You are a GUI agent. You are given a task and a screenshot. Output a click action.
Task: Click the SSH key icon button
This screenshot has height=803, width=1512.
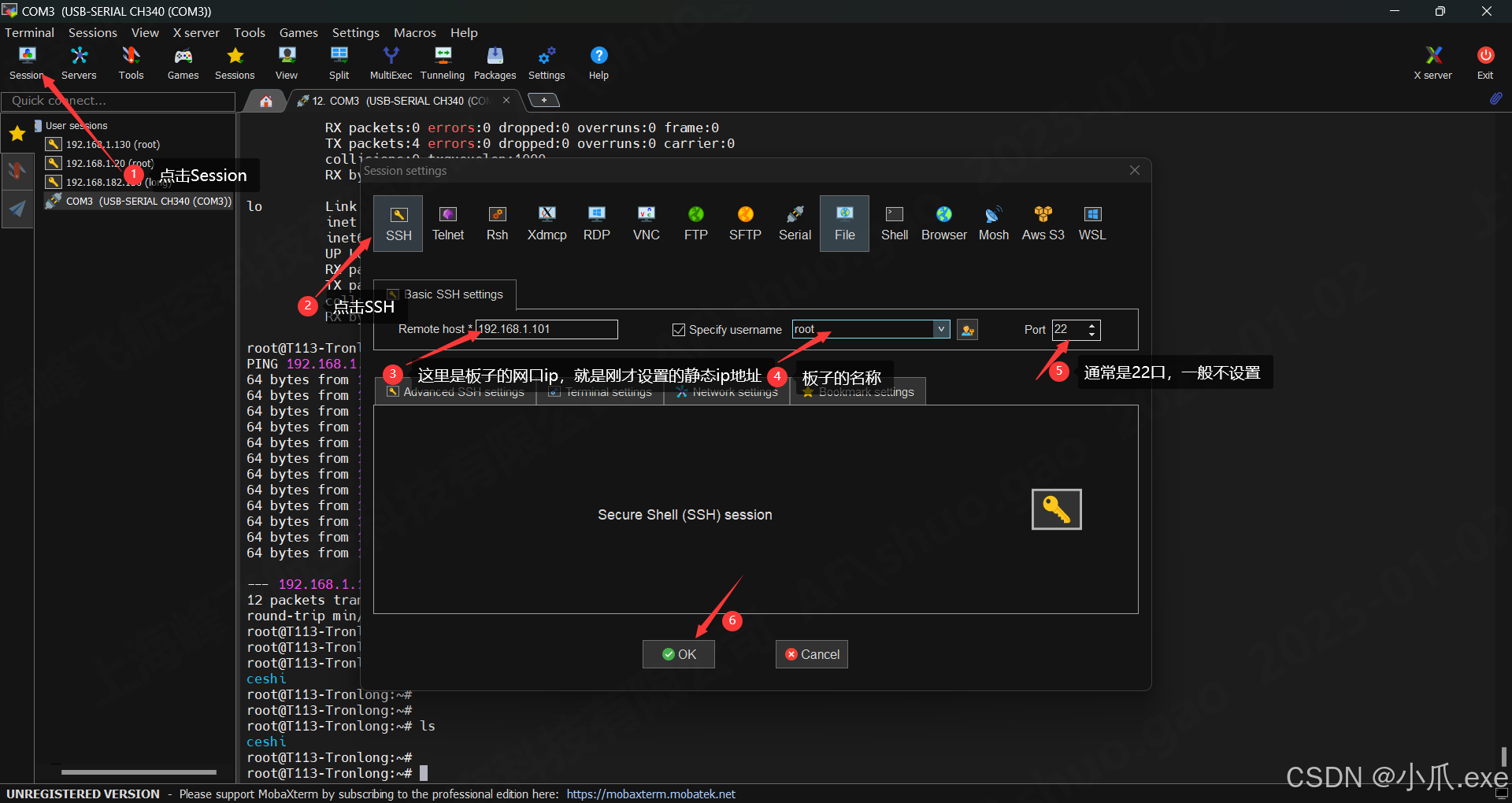(x=1056, y=509)
